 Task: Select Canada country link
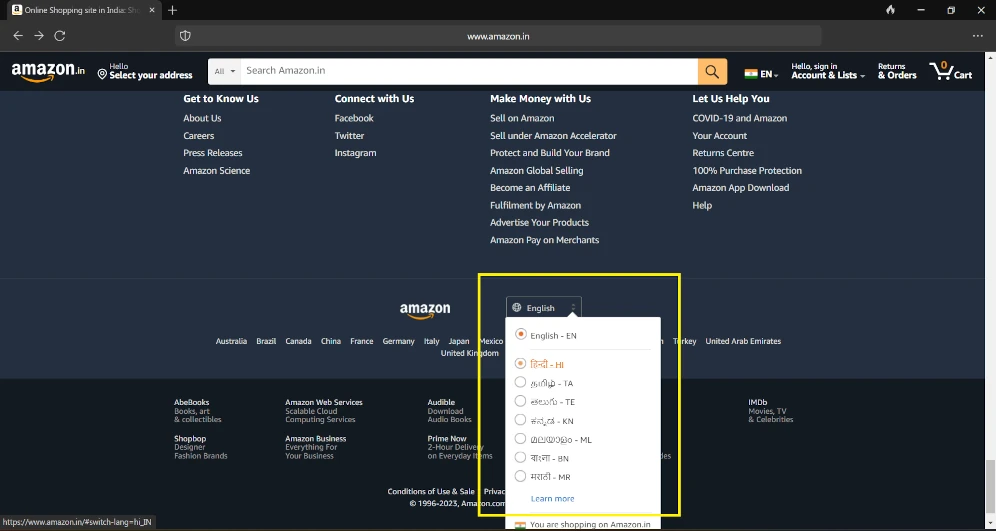299,341
